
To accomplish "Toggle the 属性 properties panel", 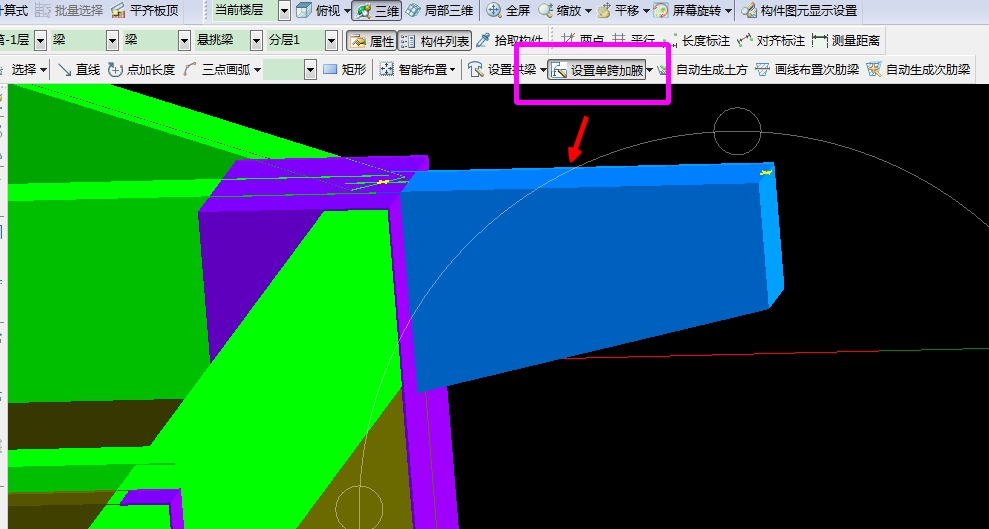I will [372, 41].
